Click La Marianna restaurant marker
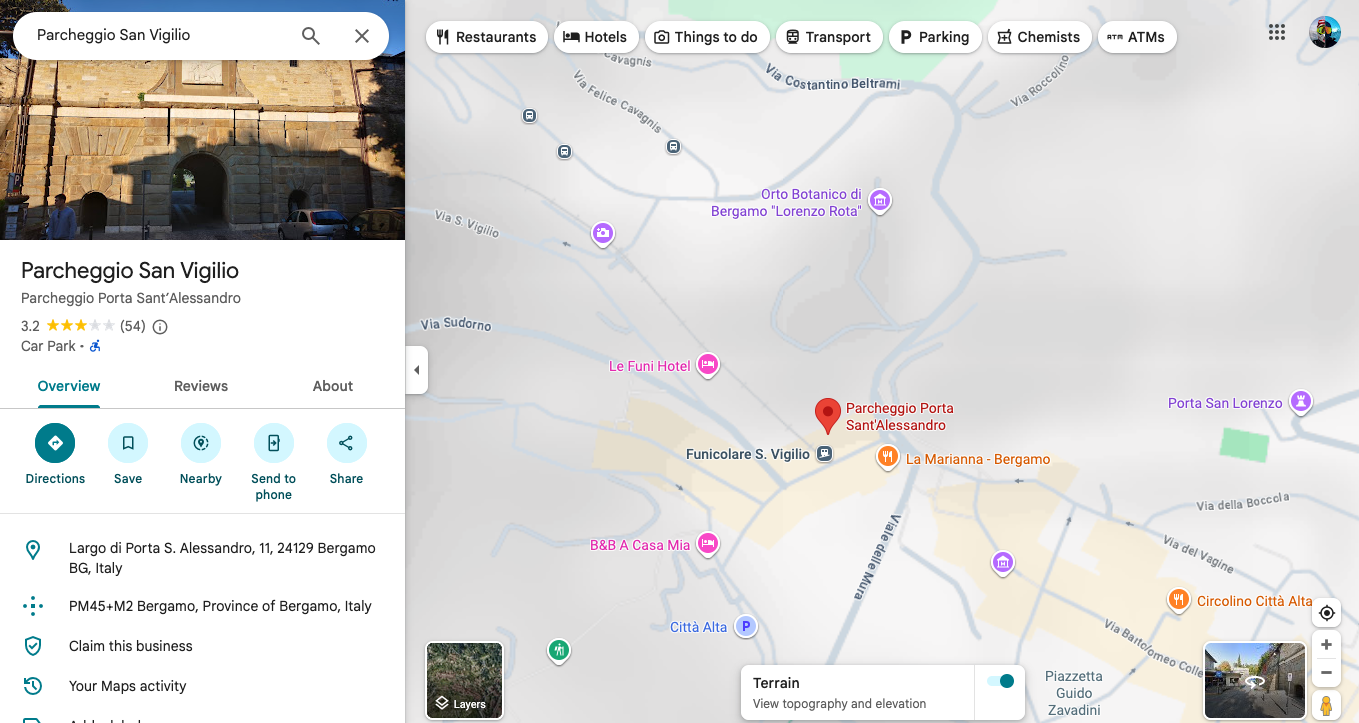 click(x=887, y=458)
